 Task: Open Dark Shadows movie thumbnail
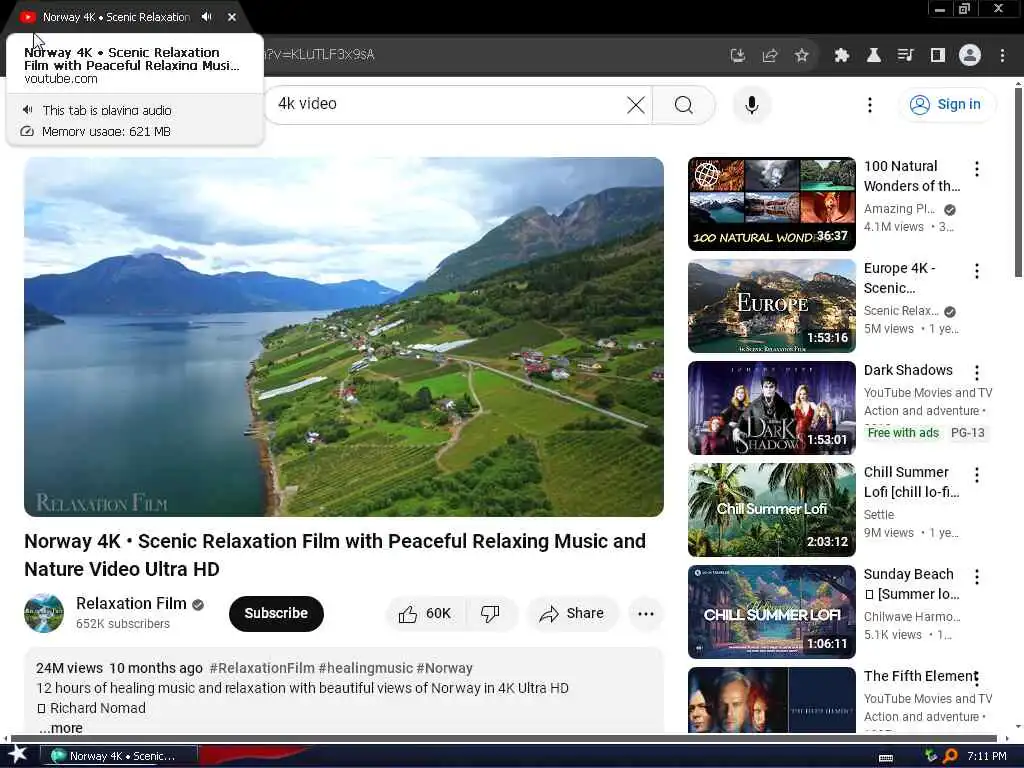[772, 408]
